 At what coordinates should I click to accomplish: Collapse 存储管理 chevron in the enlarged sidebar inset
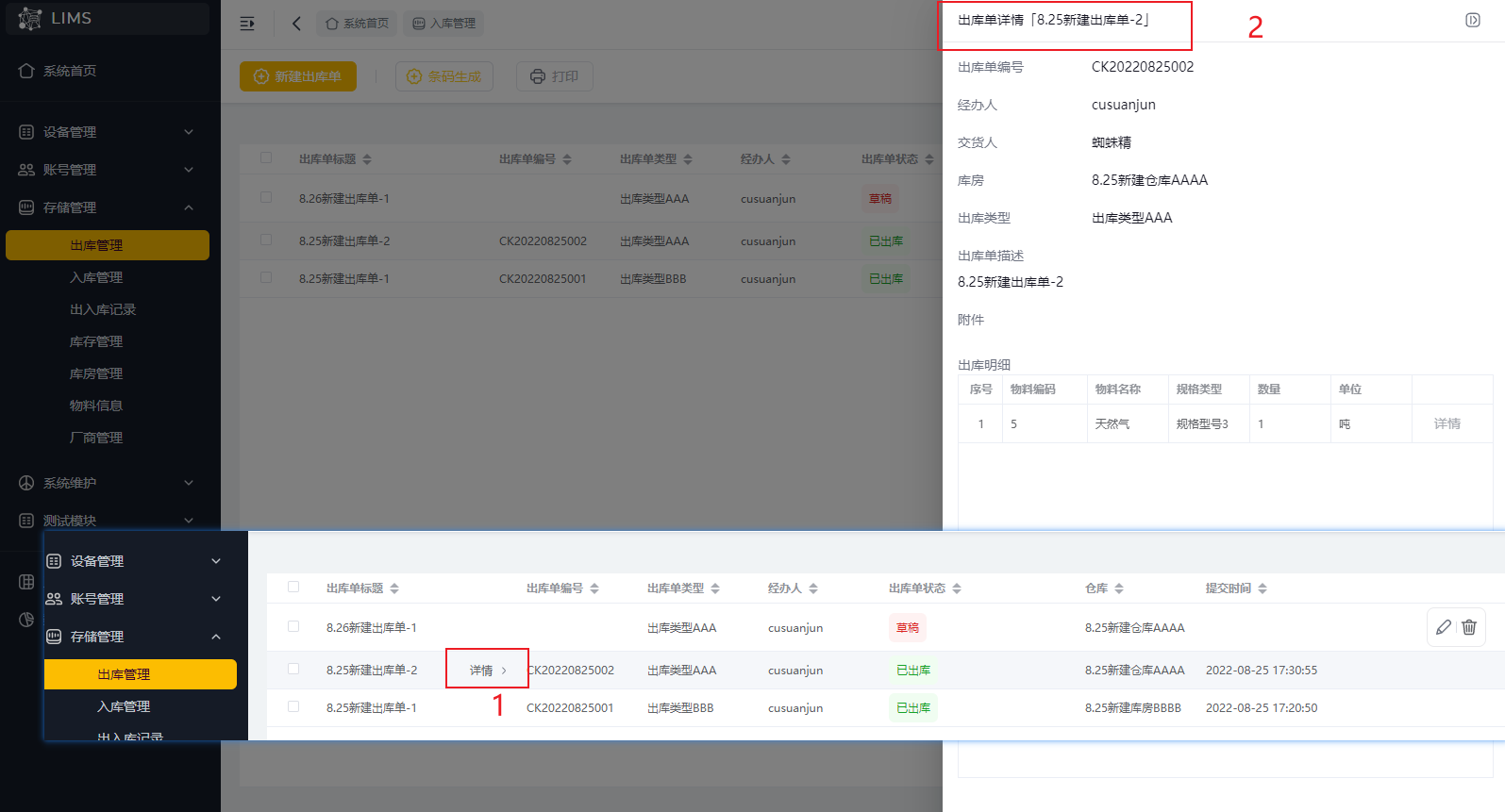tap(216, 637)
